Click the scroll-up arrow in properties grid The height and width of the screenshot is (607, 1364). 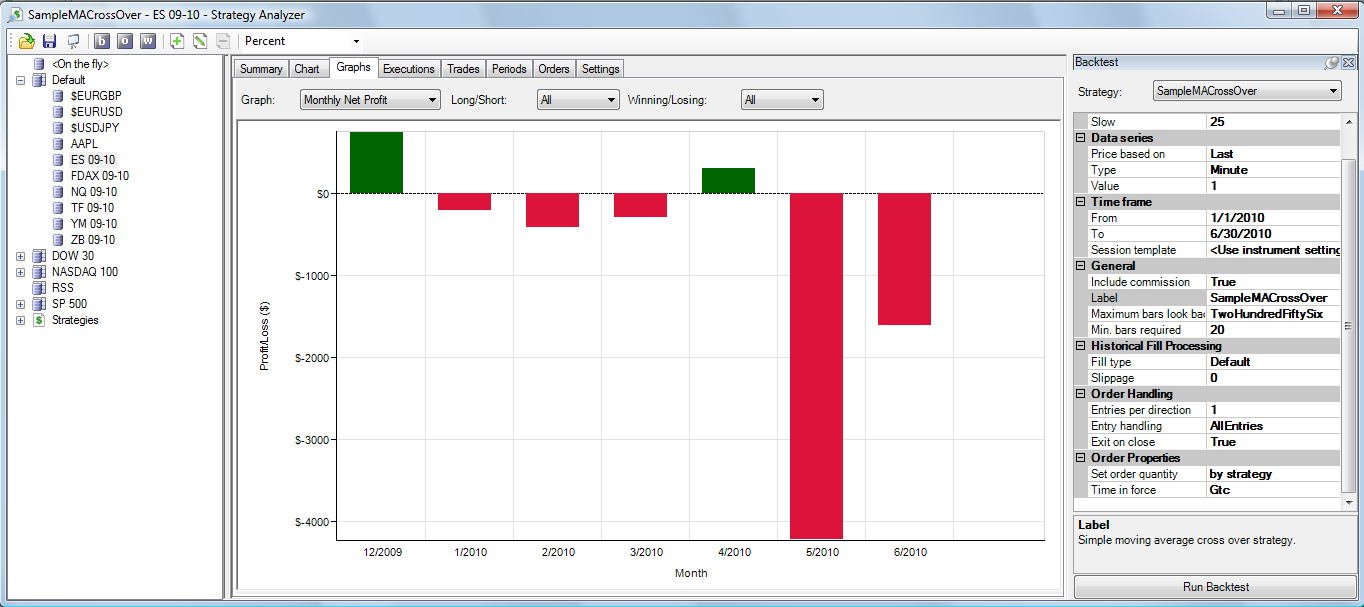[x=1348, y=122]
